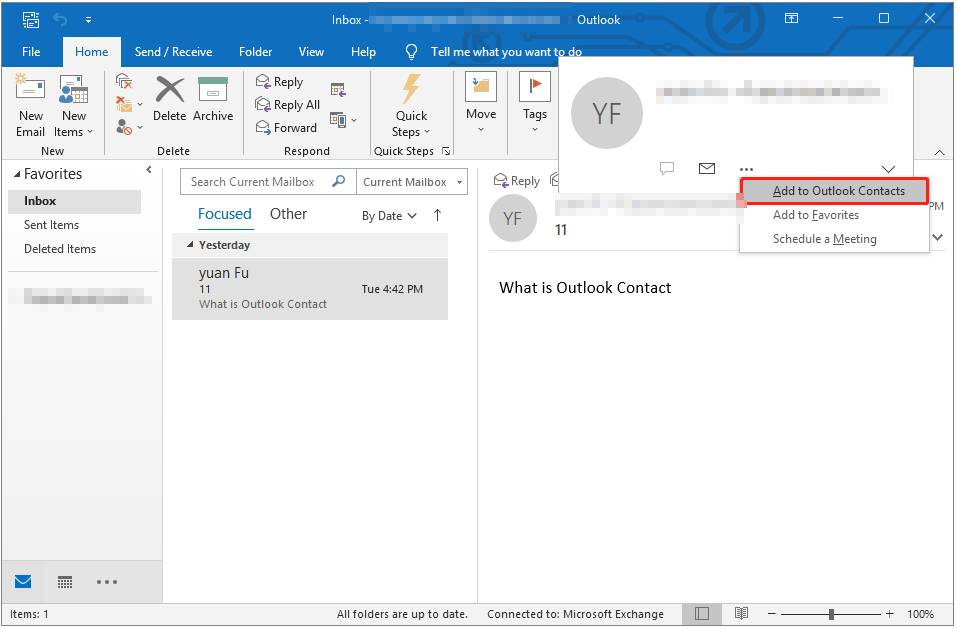
Task: Open the search magnifier in the mailbox search
Action: tap(340, 181)
